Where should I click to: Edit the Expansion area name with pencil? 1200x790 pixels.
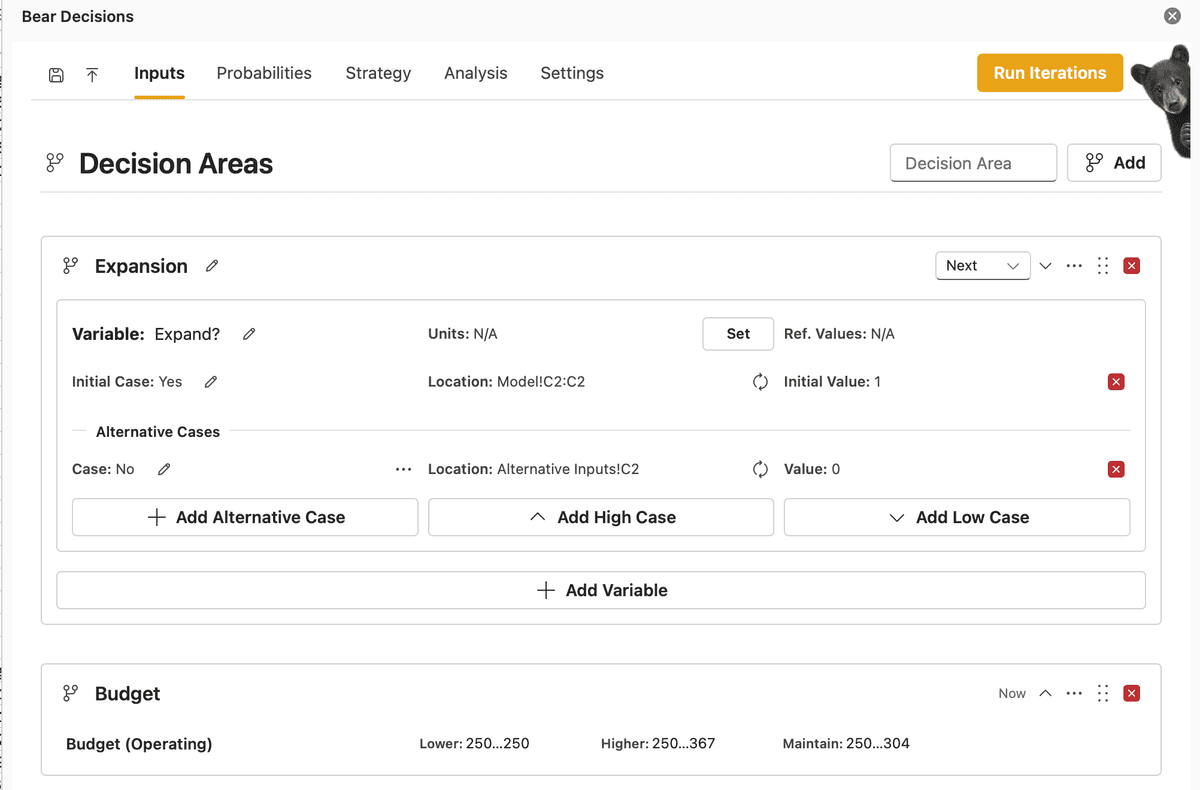[212, 266]
